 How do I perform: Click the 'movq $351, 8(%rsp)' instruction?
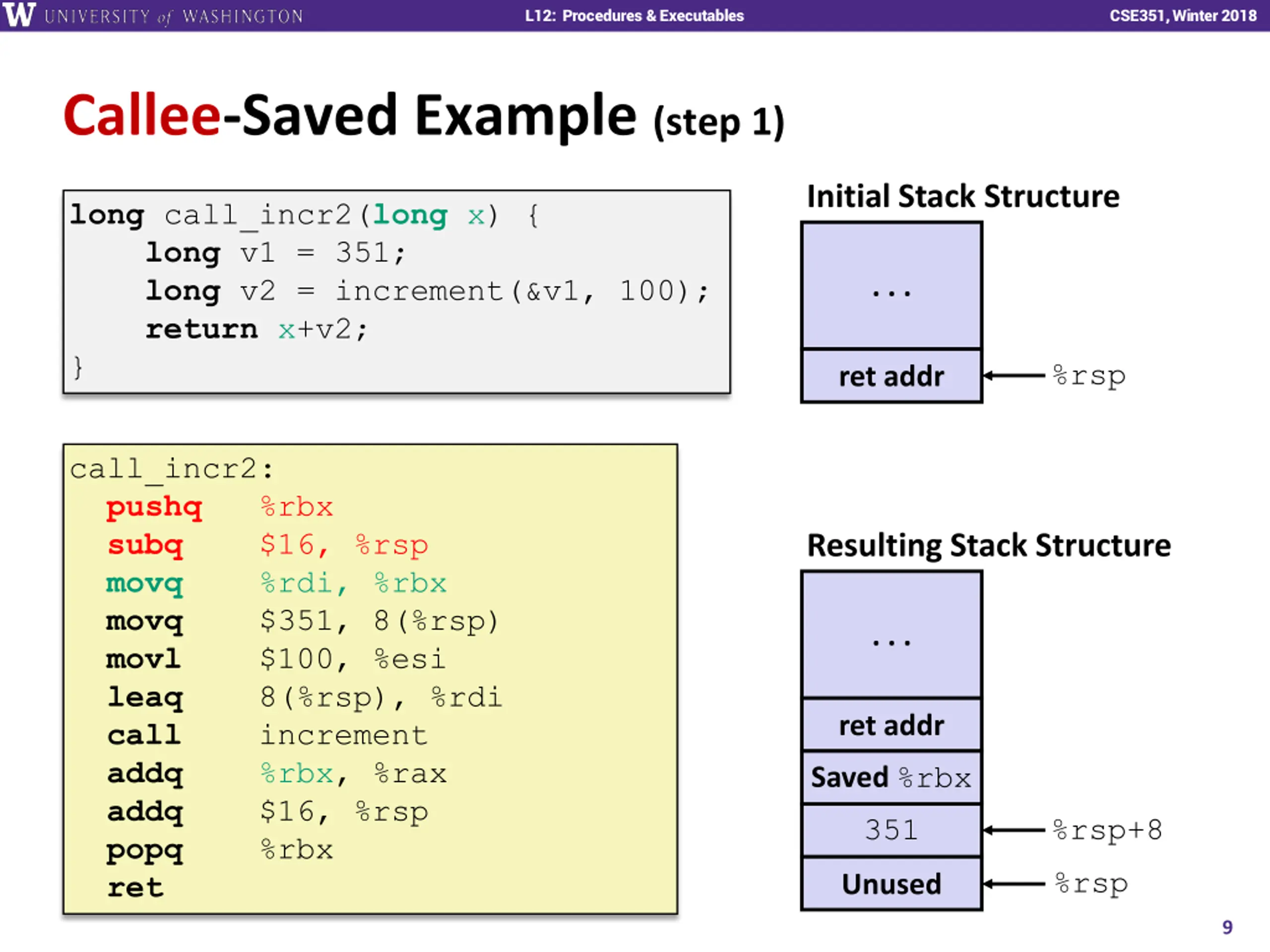coord(303,622)
